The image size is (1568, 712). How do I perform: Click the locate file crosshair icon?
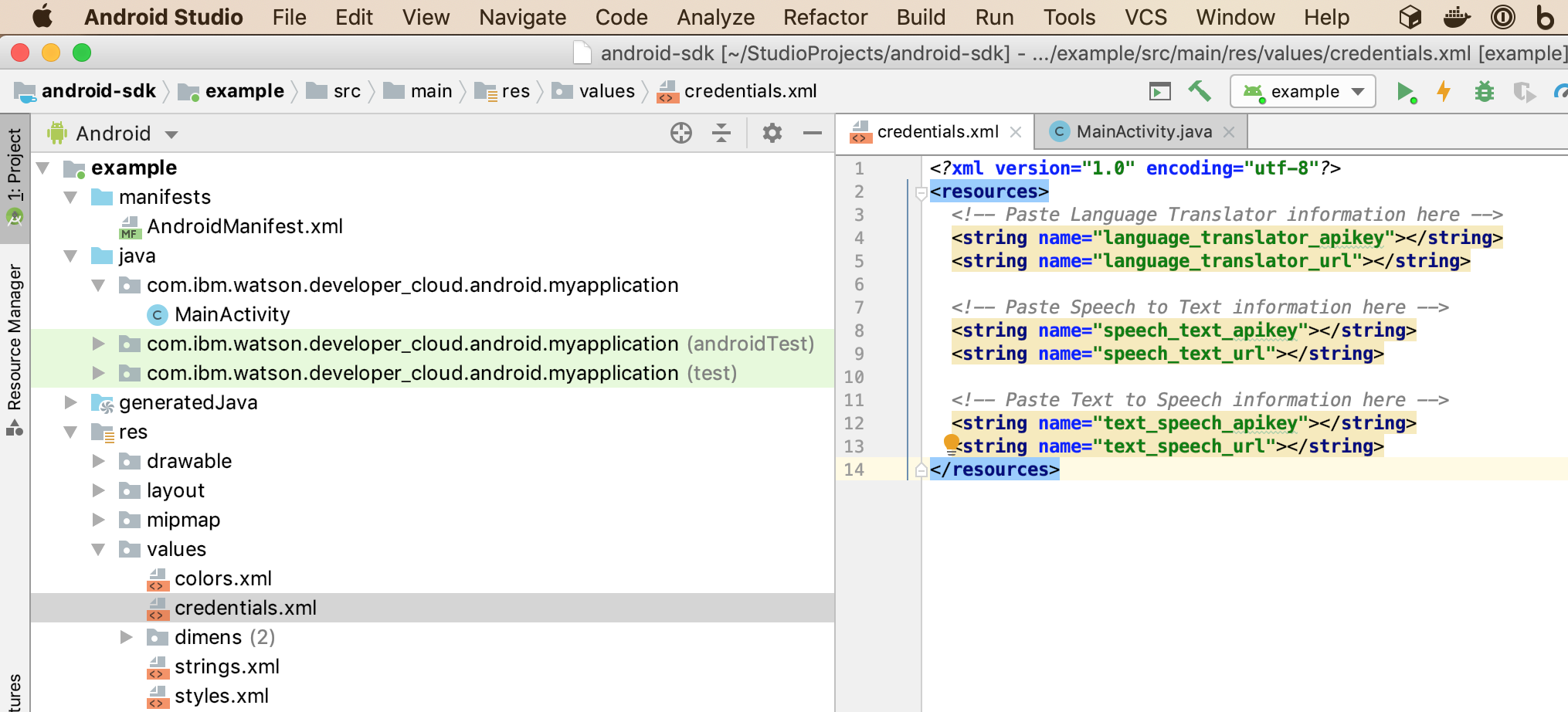point(680,133)
